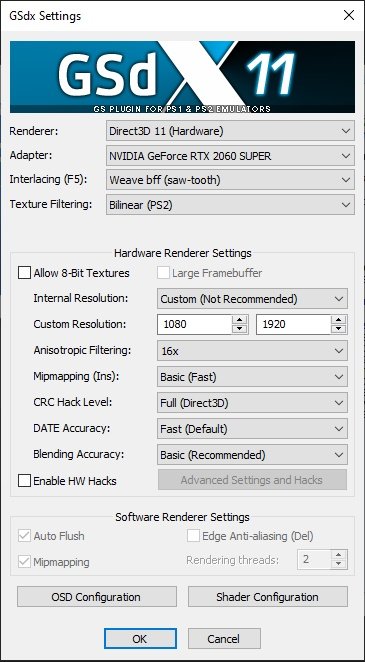Change the Texture Filtering selection
The width and height of the screenshot is (365, 662).
click(x=230, y=205)
